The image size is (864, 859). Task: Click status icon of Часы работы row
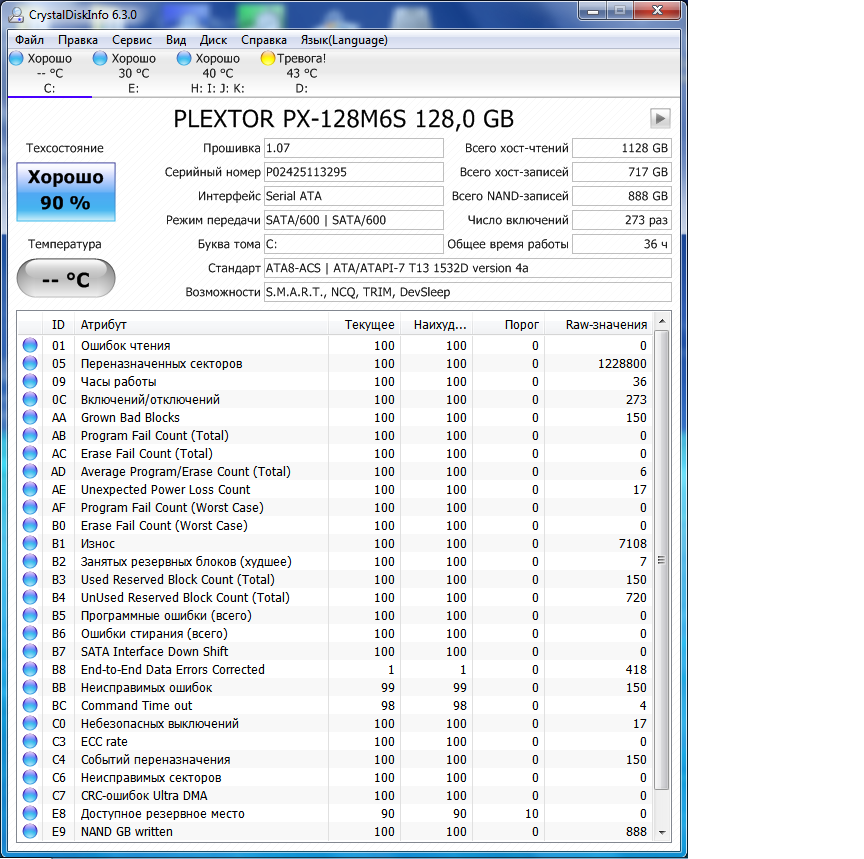coord(30,381)
